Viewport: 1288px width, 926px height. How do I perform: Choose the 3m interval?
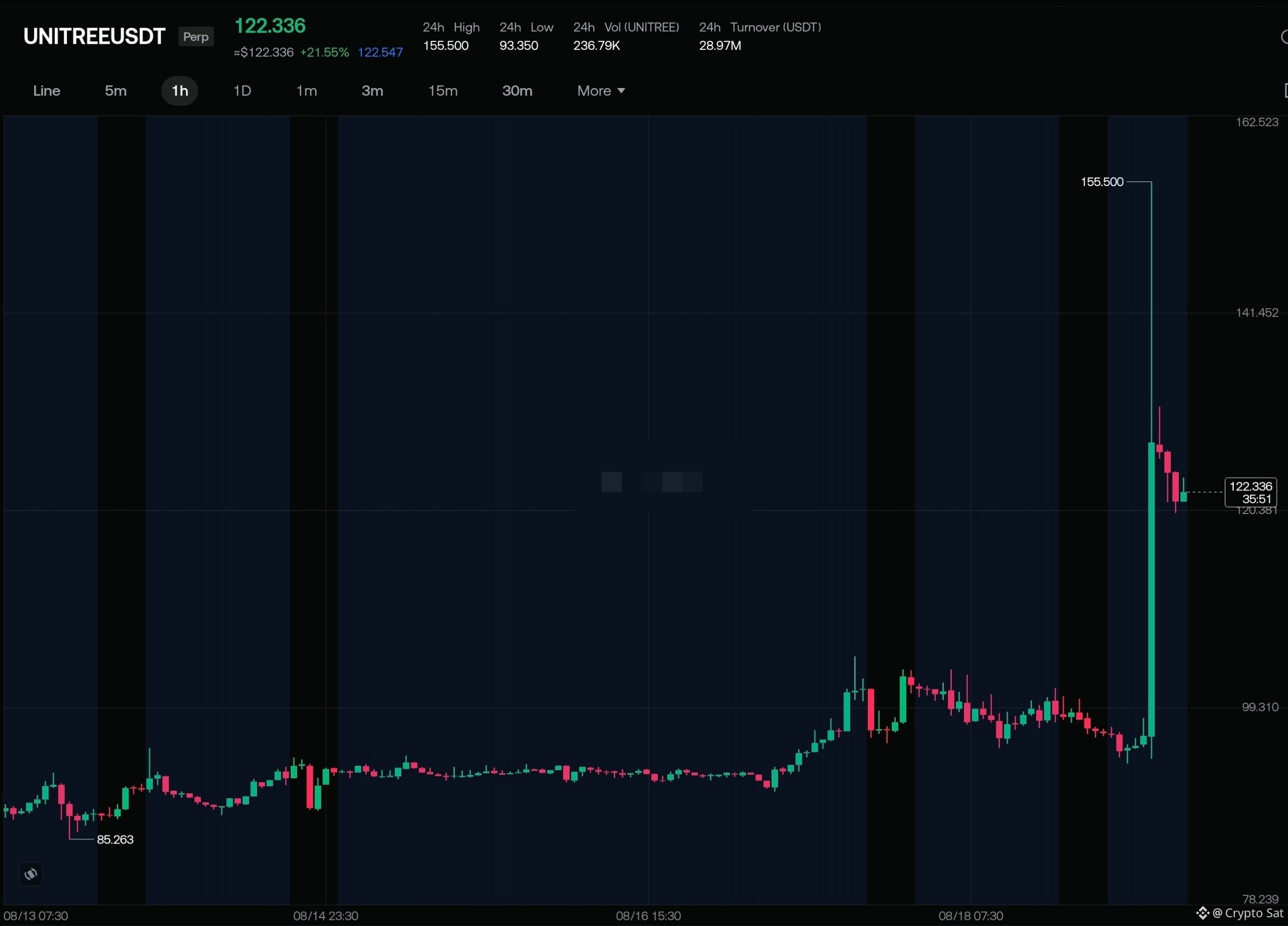pos(372,91)
